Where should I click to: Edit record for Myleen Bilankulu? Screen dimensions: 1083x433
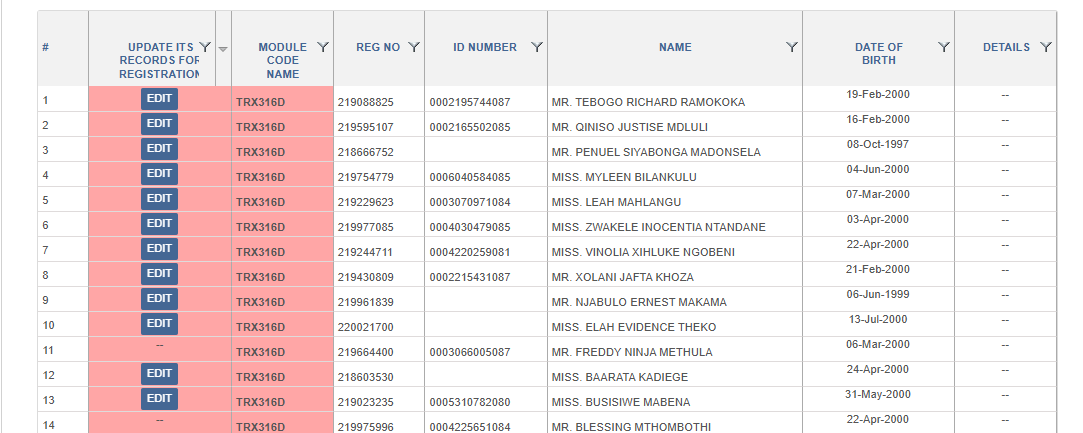click(160, 173)
